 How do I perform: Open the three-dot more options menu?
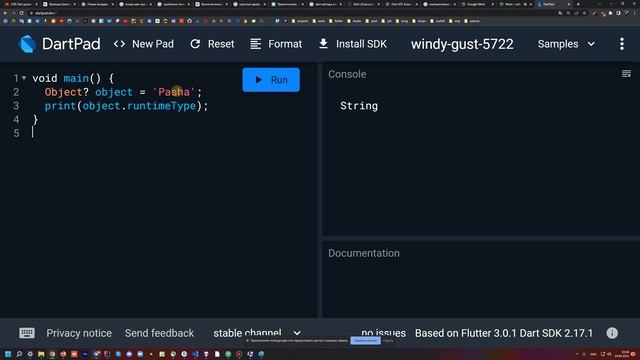coord(622,44)
